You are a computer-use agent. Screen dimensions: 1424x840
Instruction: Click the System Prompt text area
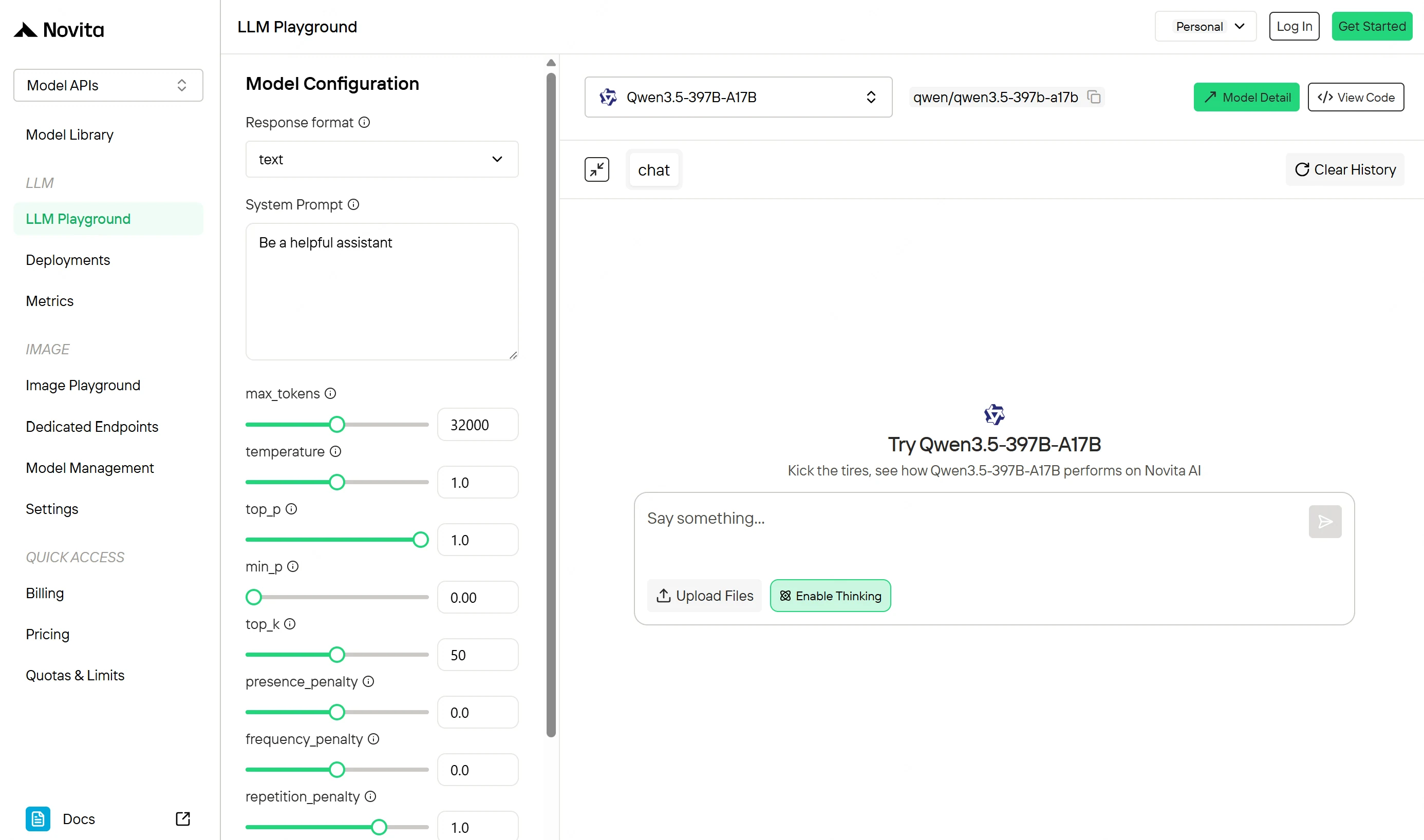pyautogui.click(x=382, y=292)
